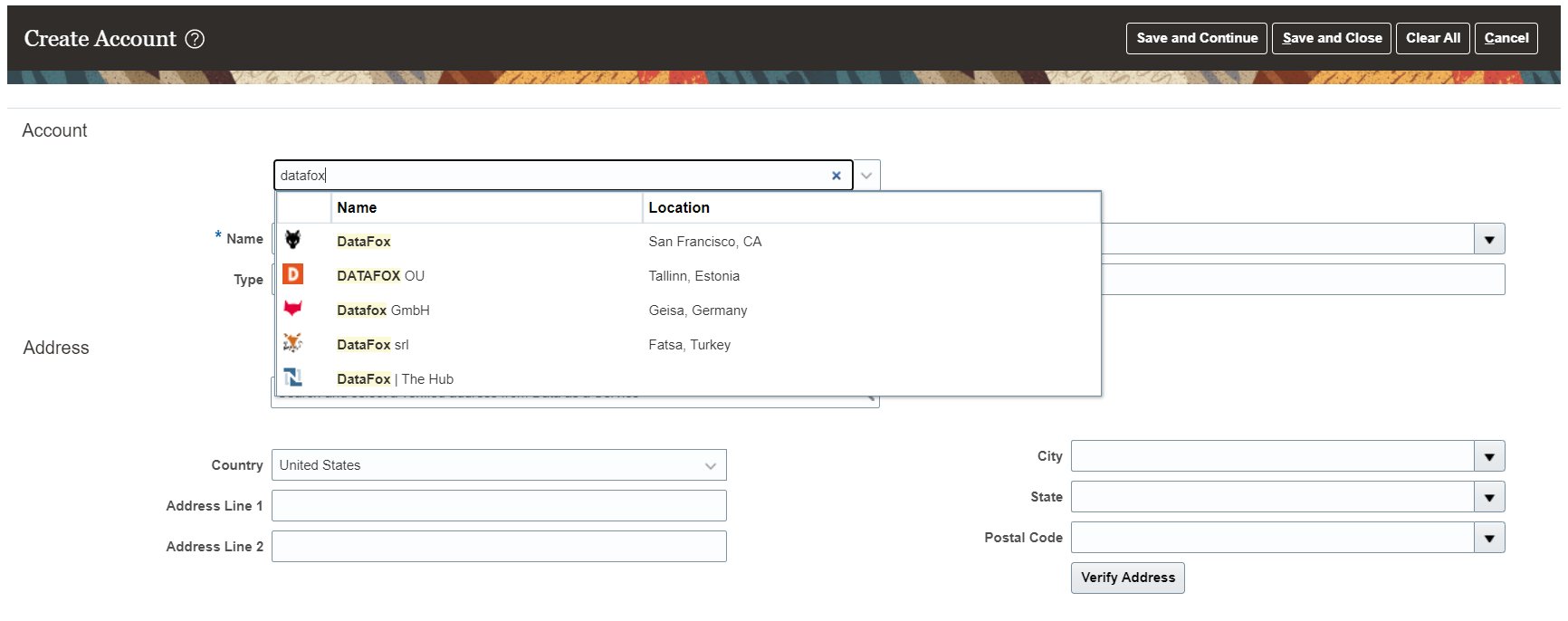This screenshot has height=621, width=1568.
Task: Focus the Address Line 2 field
Action: (x=499, y=547)
